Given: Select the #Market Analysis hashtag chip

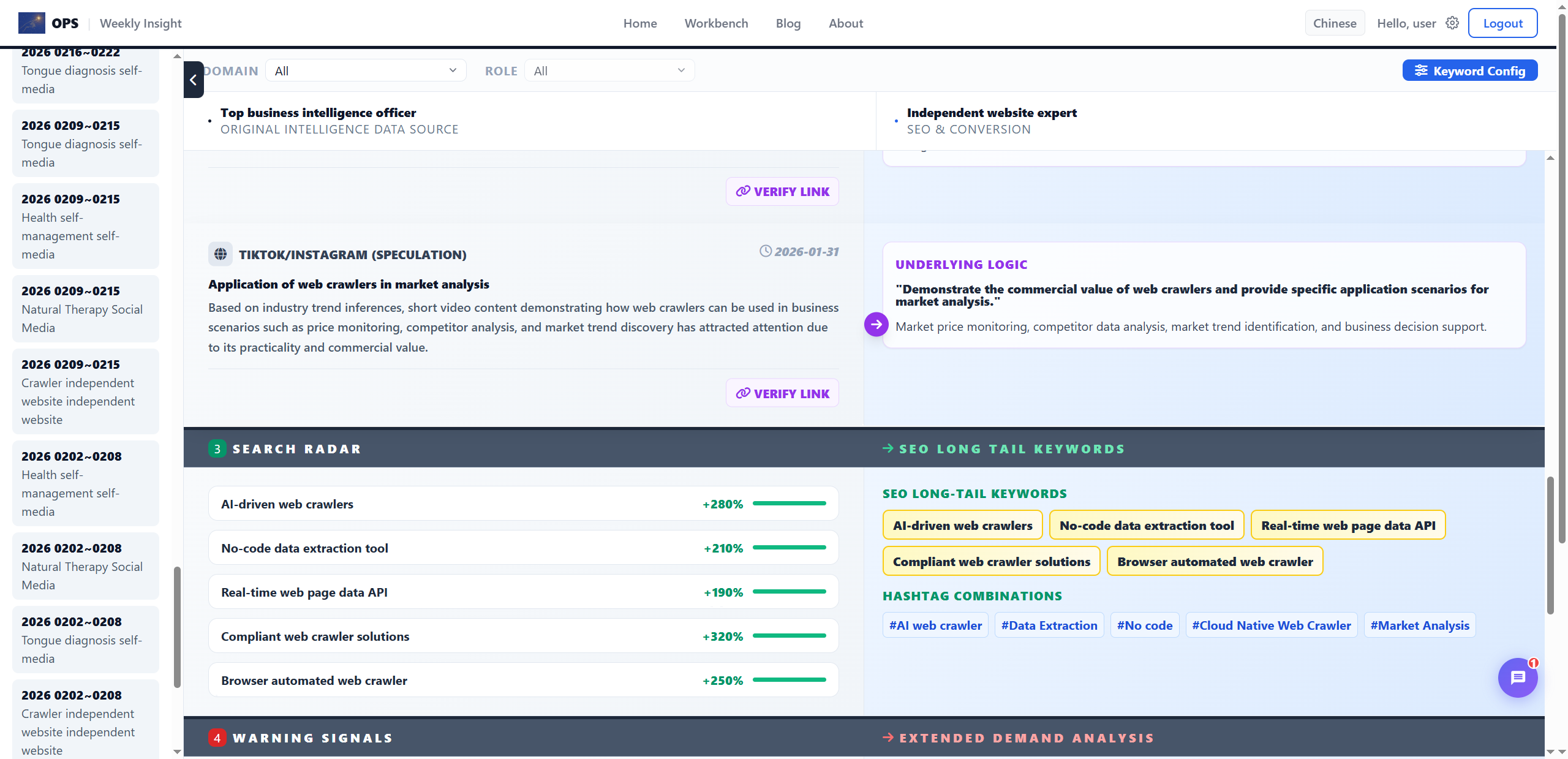Looking at the screenshot, I should (x=1419, y=625).
